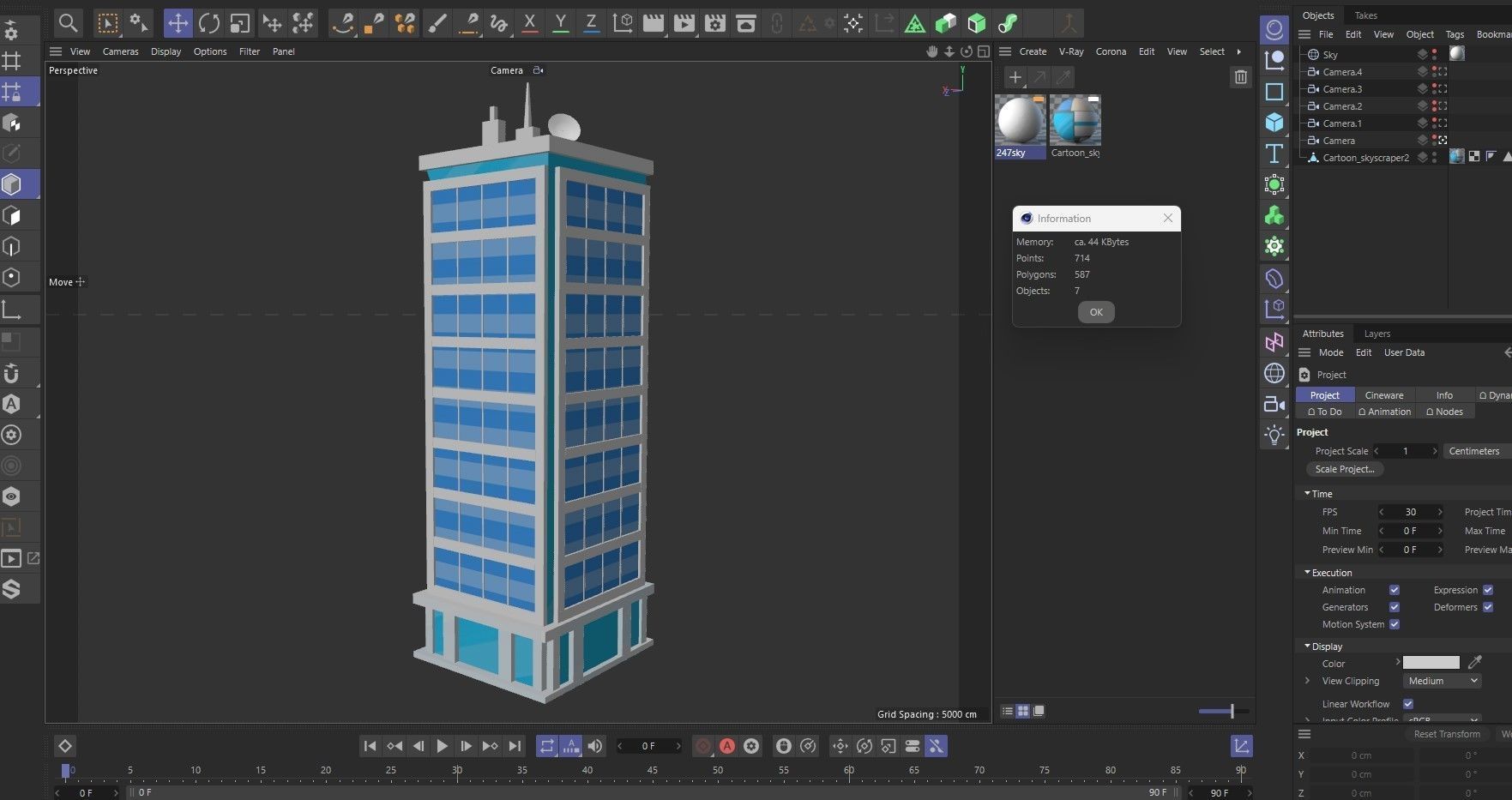The image size is (1512, 800).
Task: Click the green spline pen icon
Action: point(1008,23)
